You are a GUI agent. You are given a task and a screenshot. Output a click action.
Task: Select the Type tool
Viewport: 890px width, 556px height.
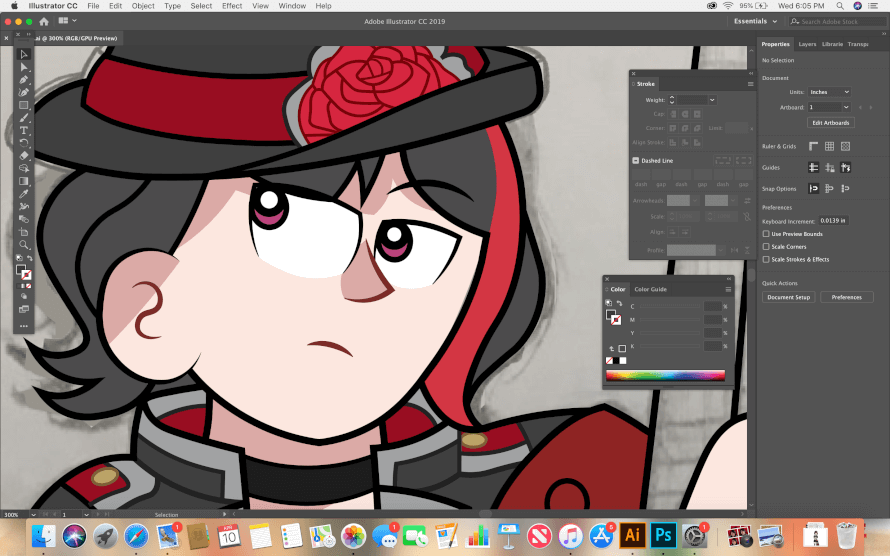[x=23, y=130]
